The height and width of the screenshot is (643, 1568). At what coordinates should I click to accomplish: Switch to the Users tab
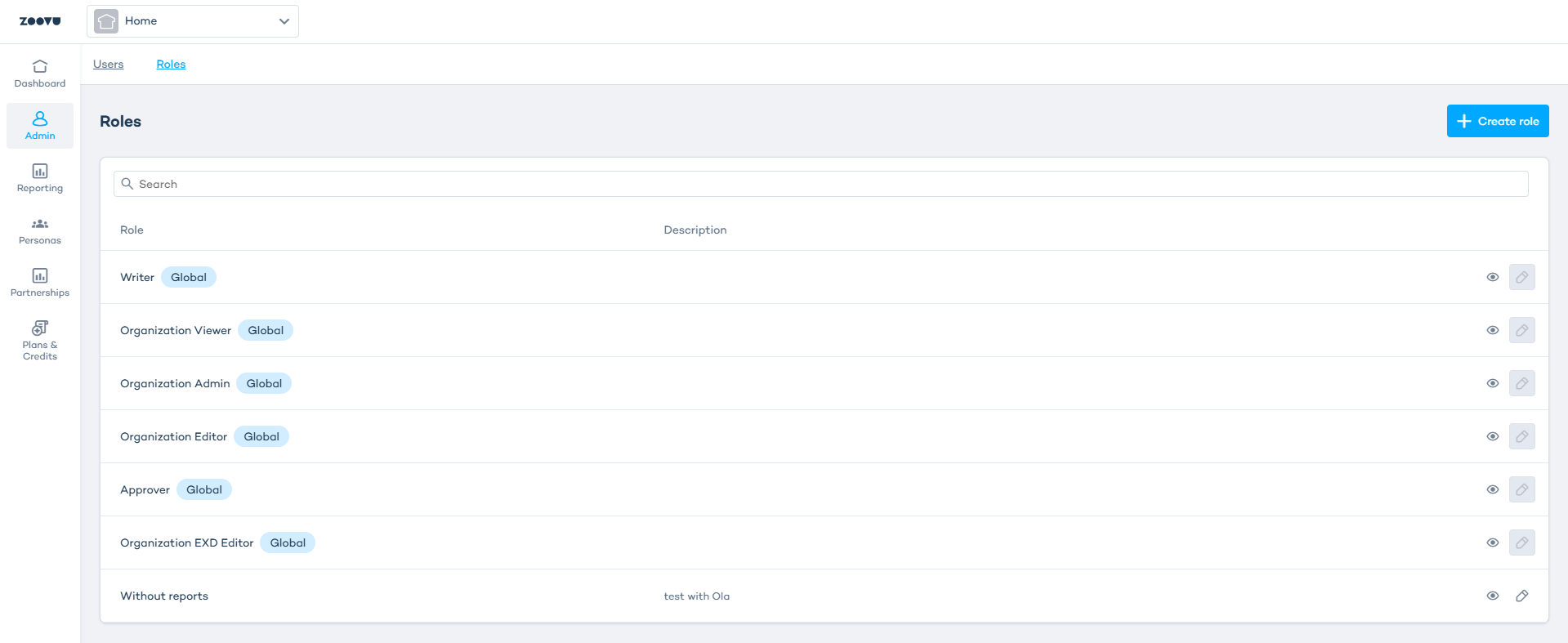[108, 64]
